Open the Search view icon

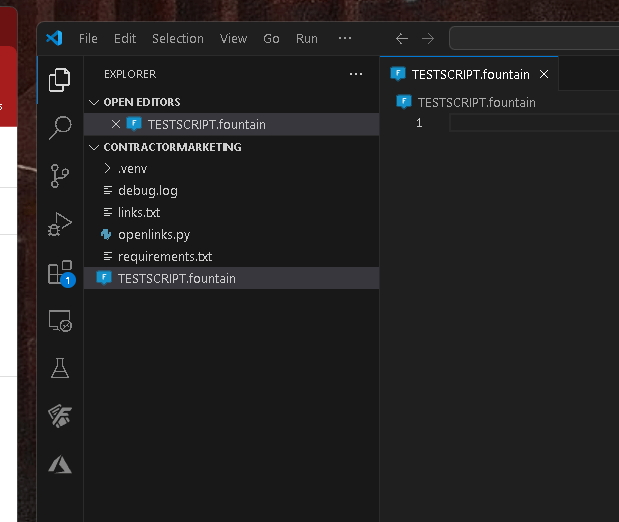(60, 128)
